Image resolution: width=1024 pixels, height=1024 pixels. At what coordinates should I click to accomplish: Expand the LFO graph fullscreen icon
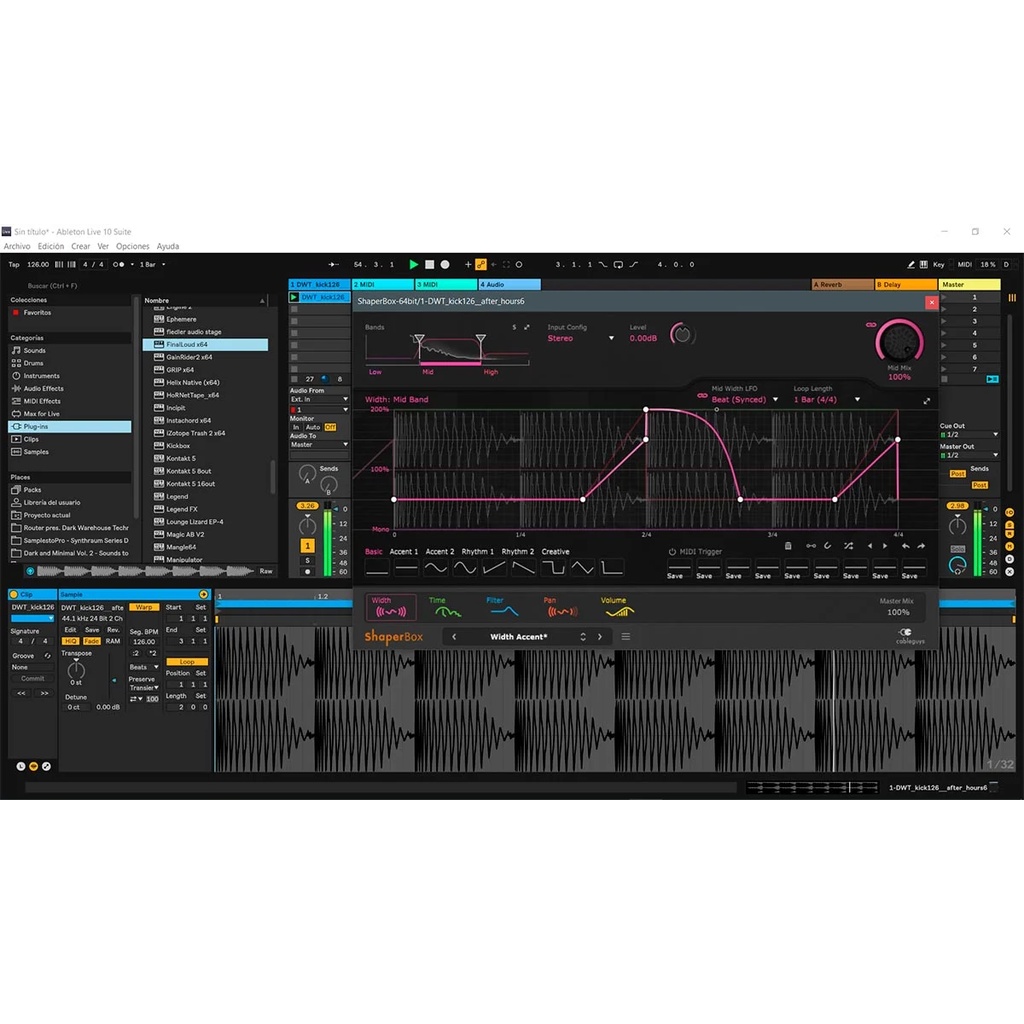(x=927, y=401)
